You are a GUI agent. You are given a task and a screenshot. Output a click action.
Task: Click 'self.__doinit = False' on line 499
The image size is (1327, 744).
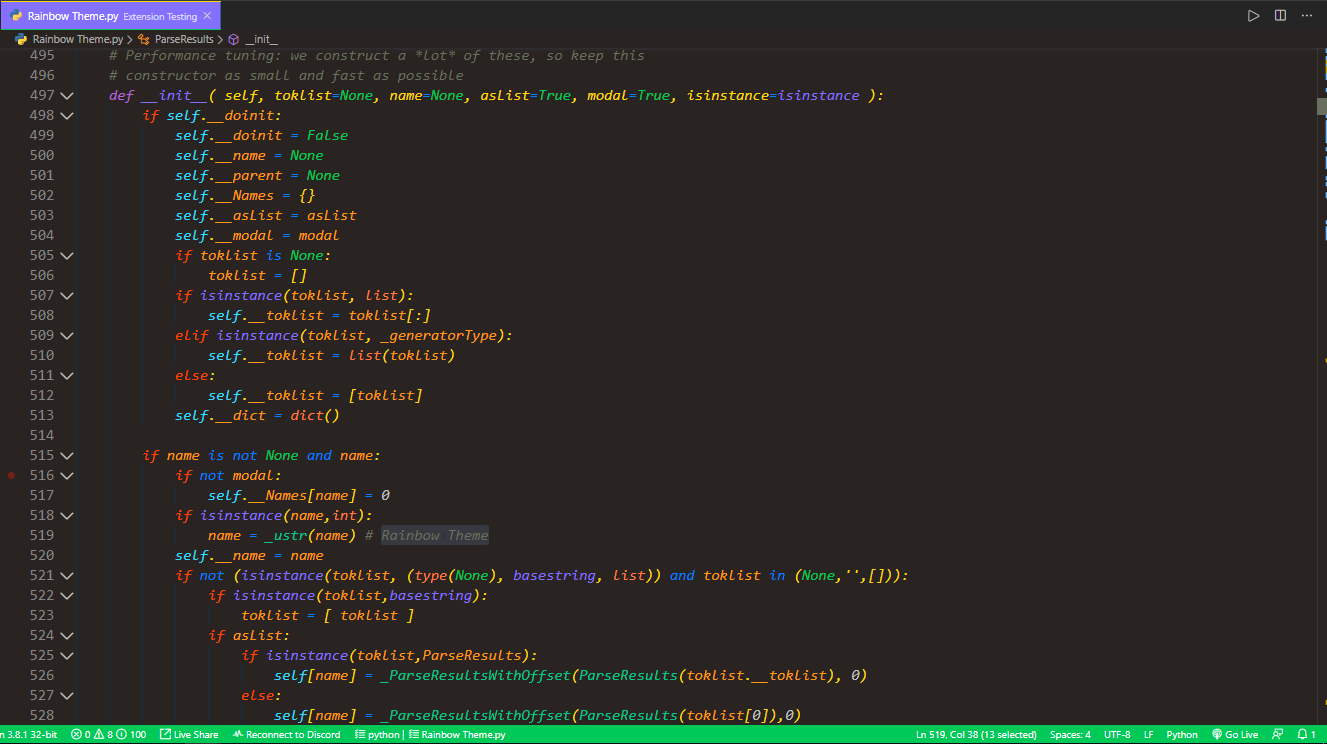(262, 135)
